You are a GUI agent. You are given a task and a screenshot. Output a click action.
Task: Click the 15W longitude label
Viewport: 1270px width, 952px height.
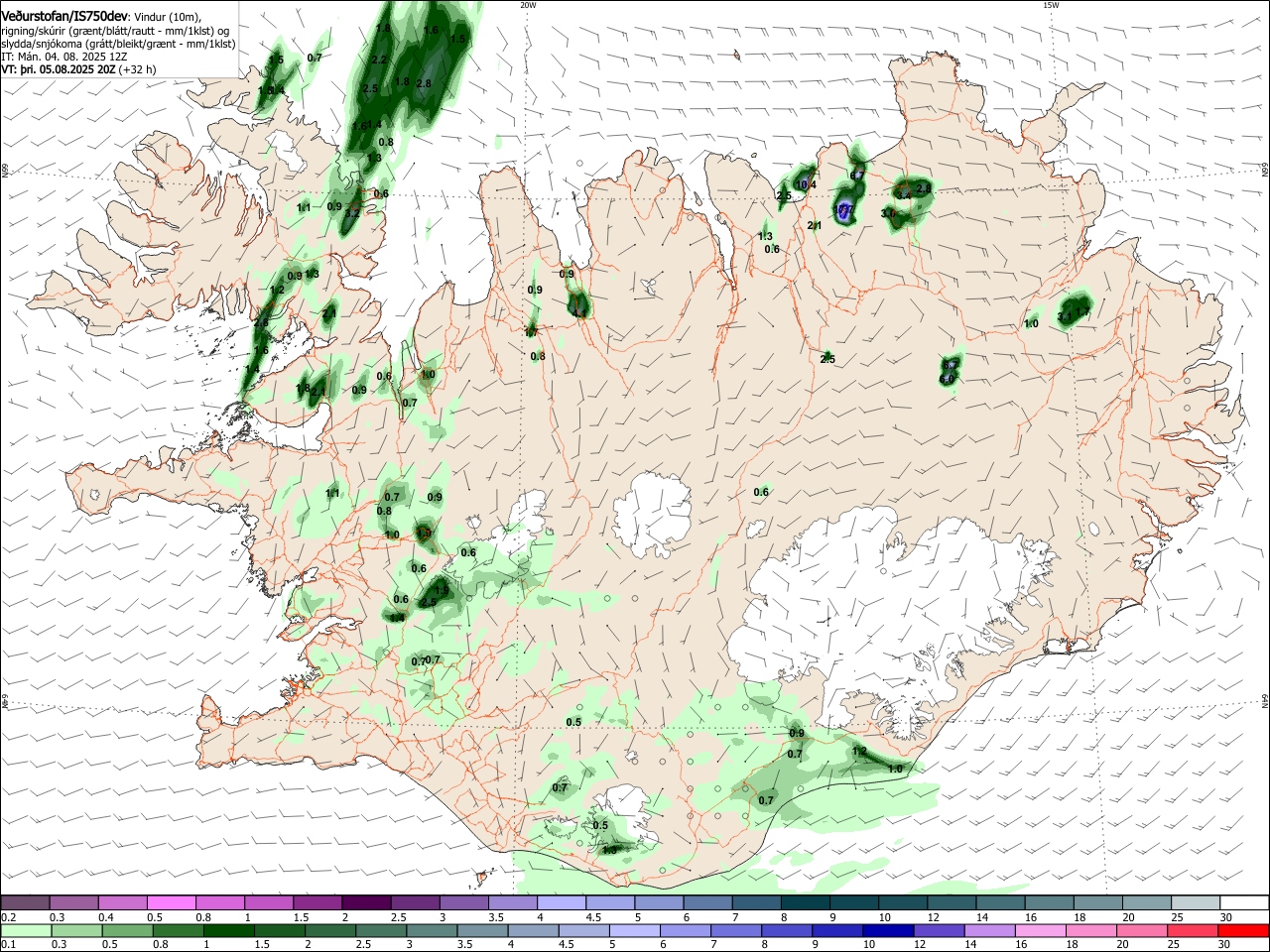point(1051,5)
